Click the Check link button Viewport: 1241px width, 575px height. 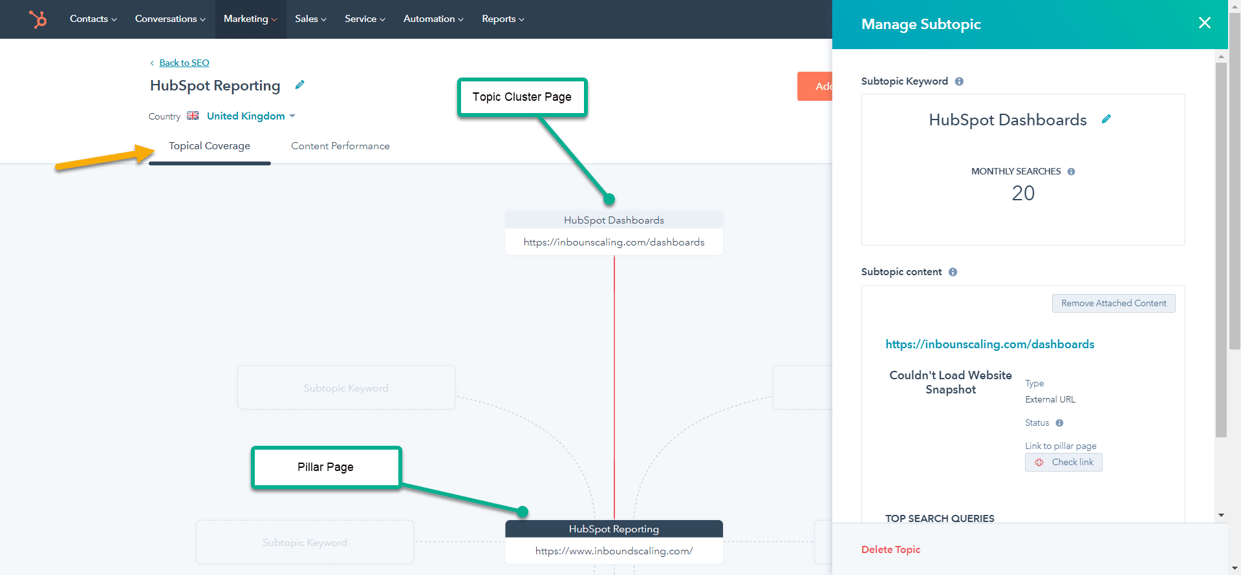1063,462
